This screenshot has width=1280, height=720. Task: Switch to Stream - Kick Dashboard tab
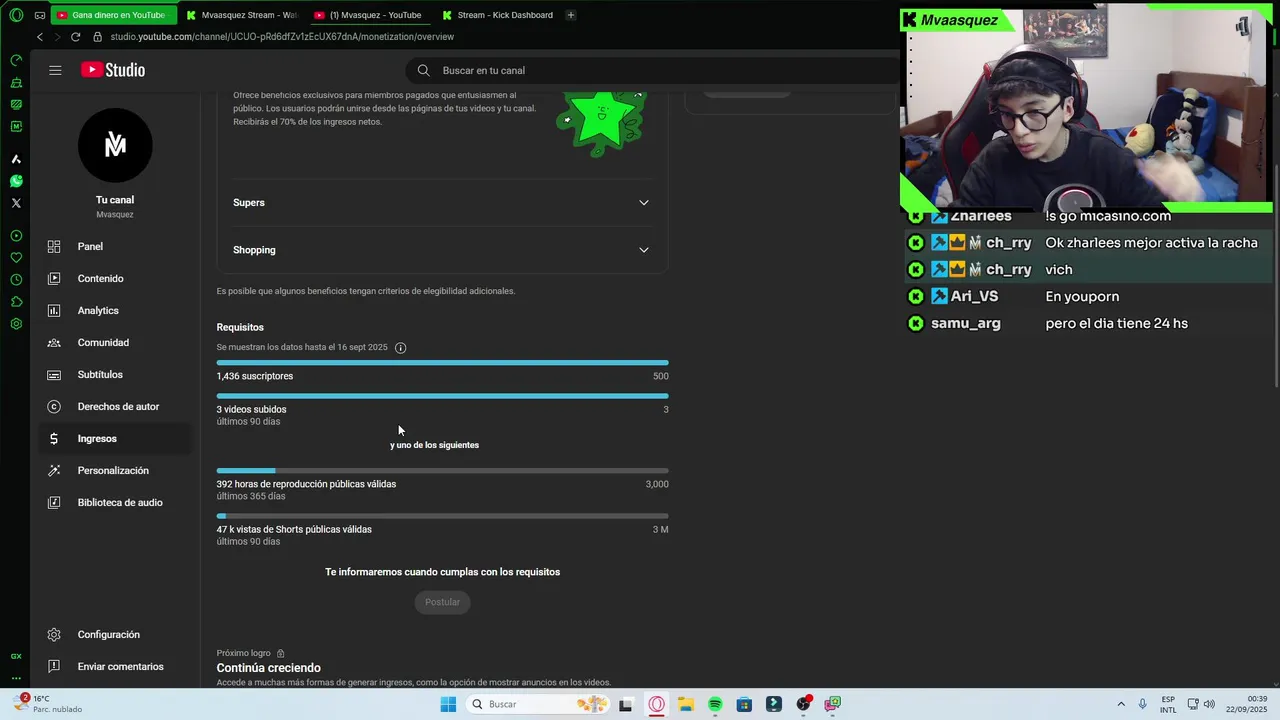(x=498, y=15)
